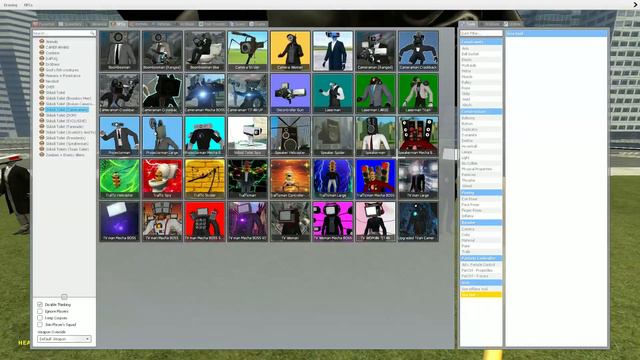
Task: Choose the Camera Woman icon on yellow background
Action: click(290, 51)
